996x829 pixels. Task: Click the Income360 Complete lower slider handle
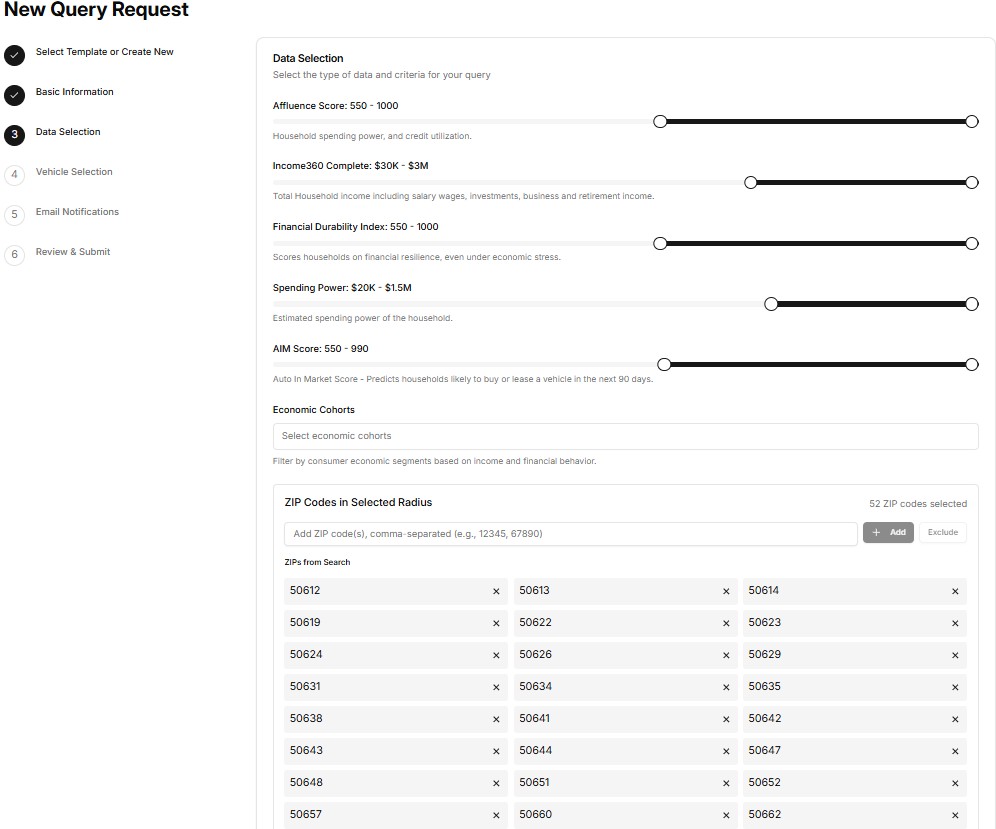pos(751,182)
